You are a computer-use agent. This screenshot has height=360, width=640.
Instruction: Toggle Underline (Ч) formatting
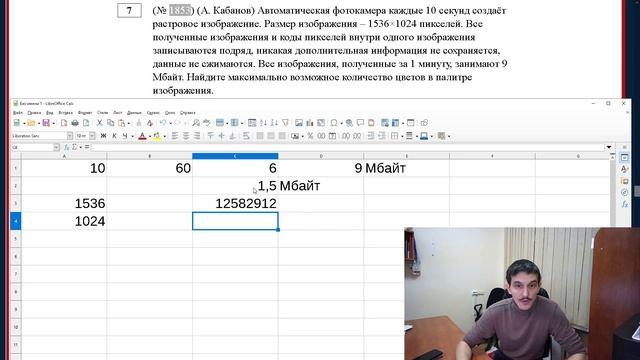pyautogui.click(x=125, y=136)
